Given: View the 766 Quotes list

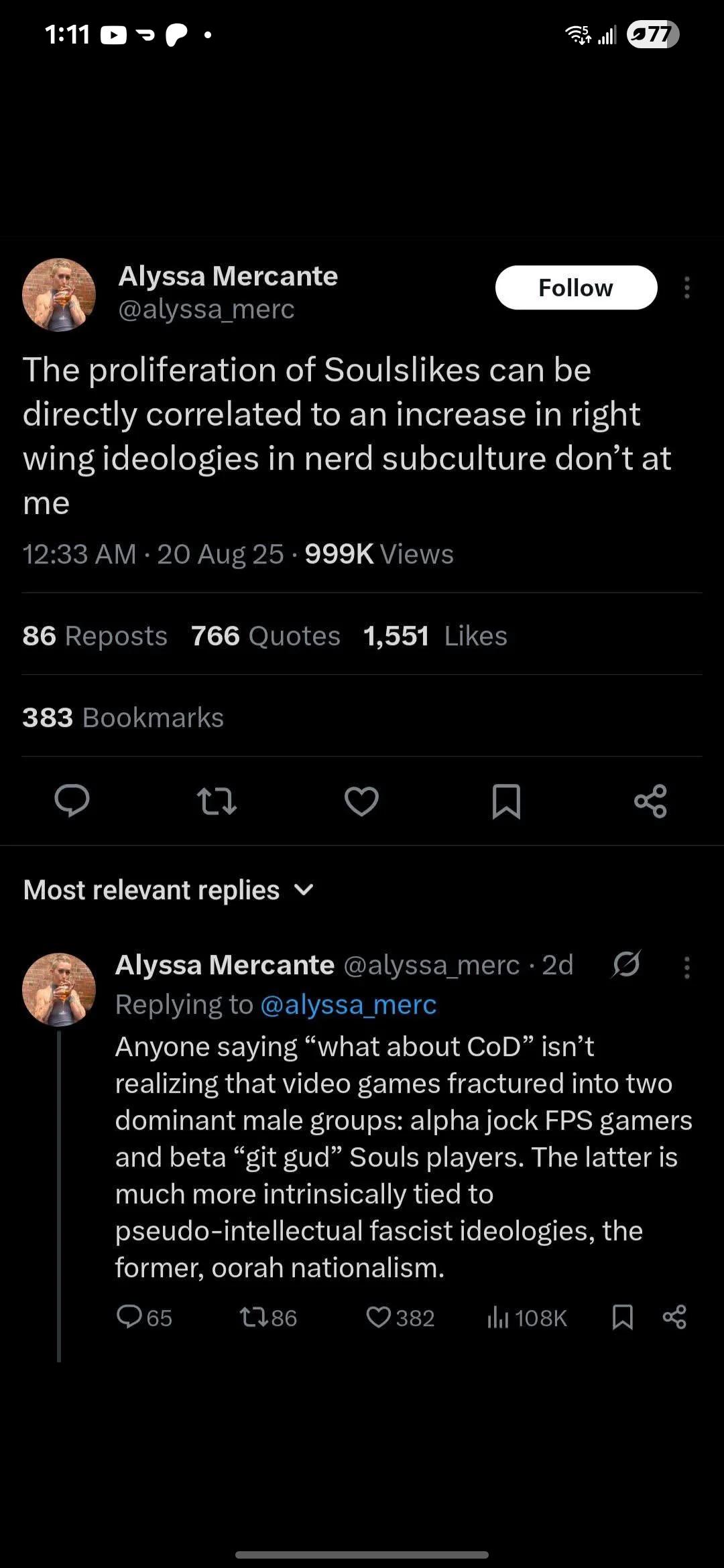Looking at the screenshot, I should pos(265,636).
